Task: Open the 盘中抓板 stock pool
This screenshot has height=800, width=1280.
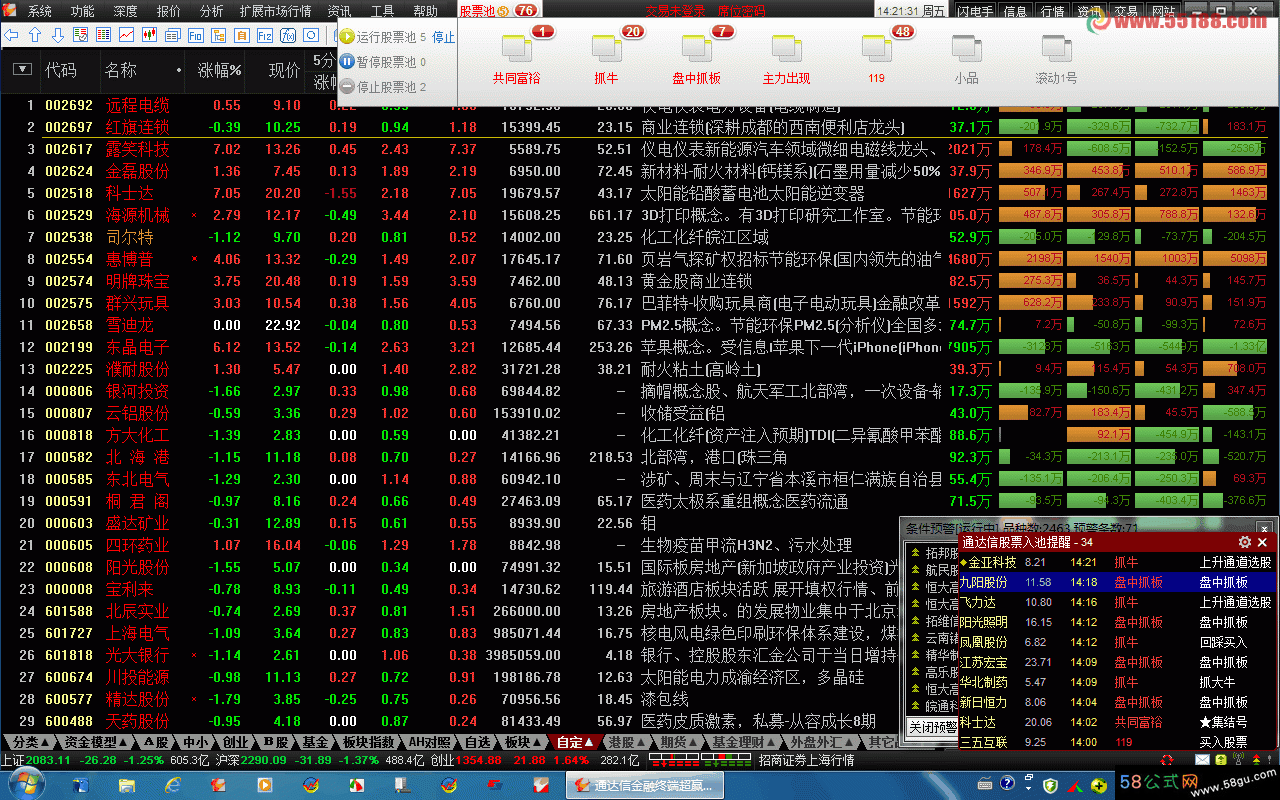Action: point(696,59)
